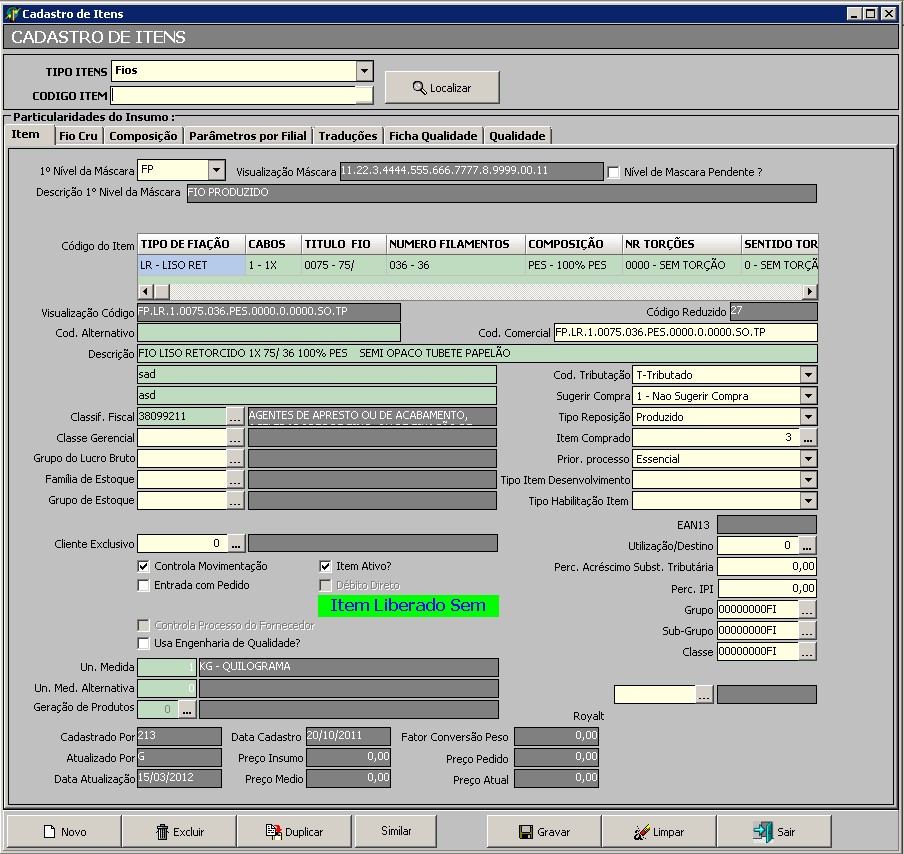Click the Novo blank page button
The width and height of the screenshot is (904, 854).
[63, 831]
